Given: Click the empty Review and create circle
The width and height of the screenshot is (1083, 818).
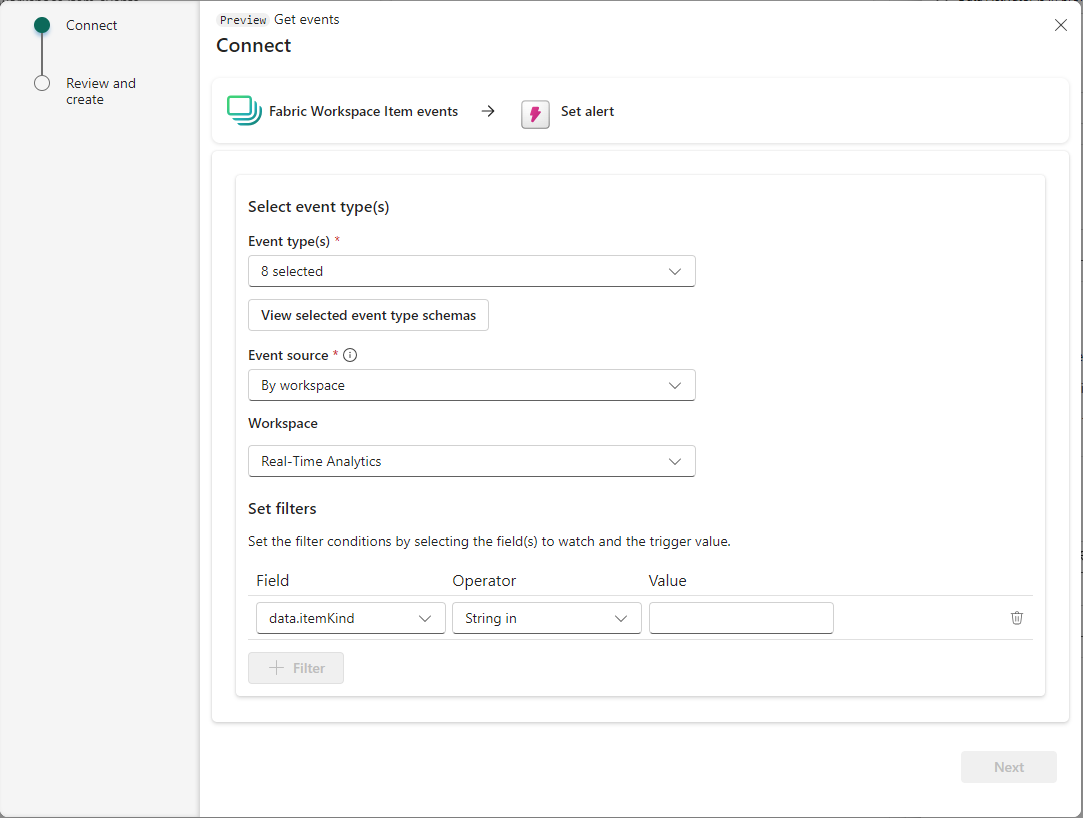Looking at the screenshot, I should click(x=42, y=84).
